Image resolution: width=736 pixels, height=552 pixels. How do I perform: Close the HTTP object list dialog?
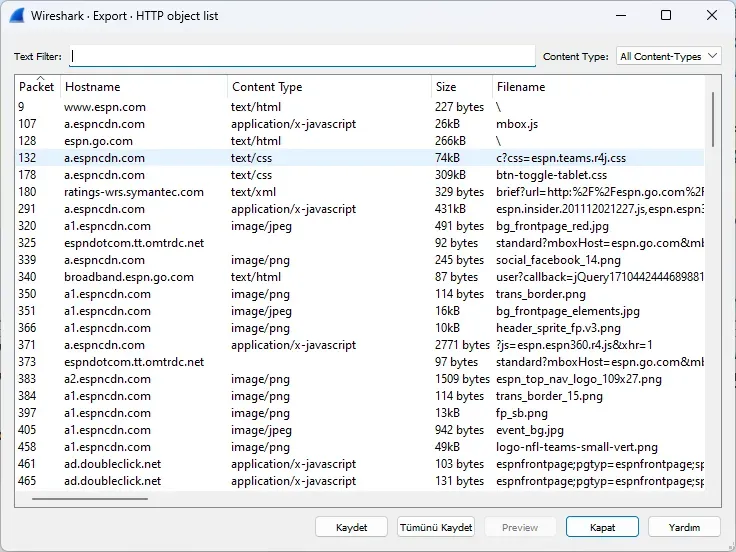pyautogui.click(x=712, y=15)
